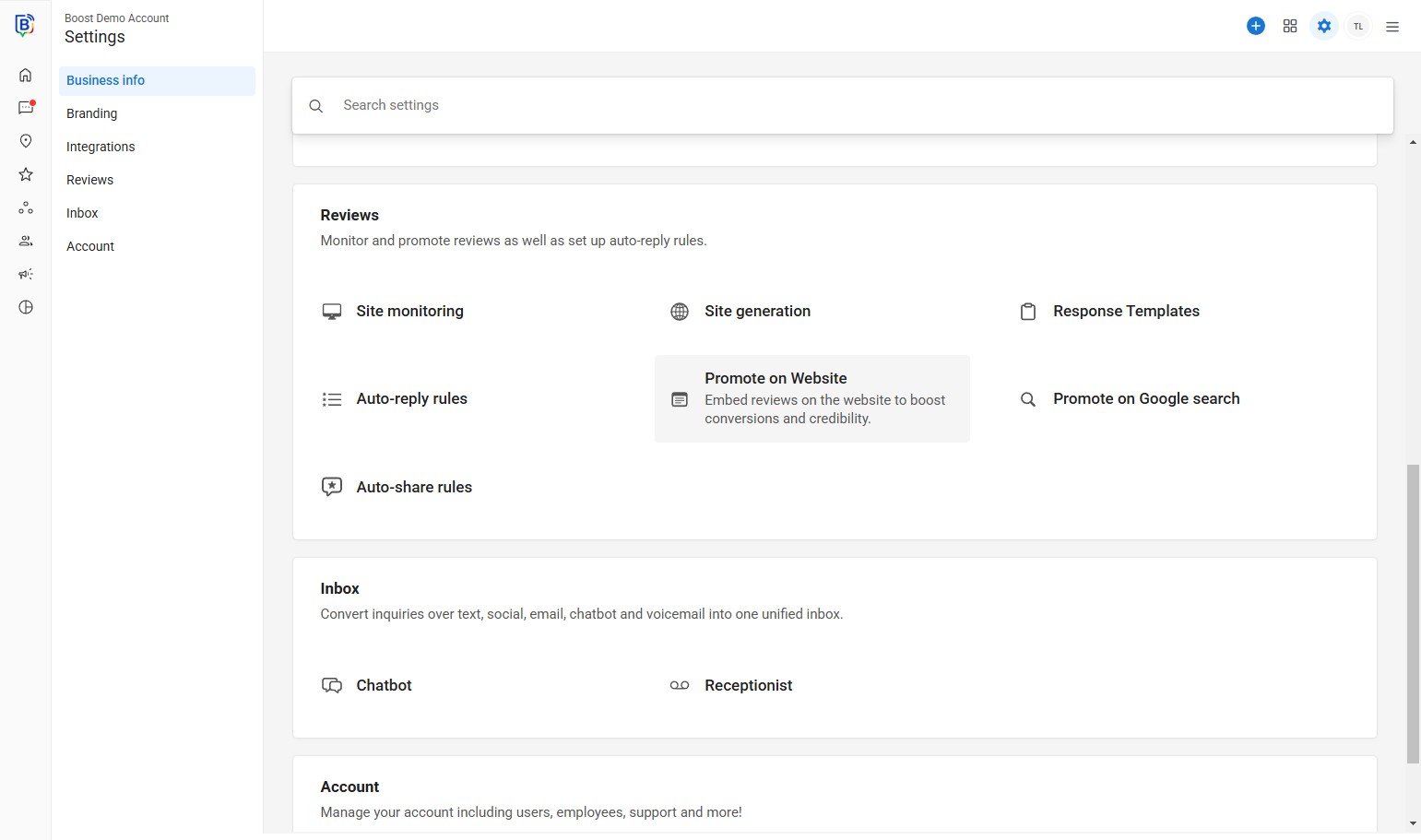Open messages icon with red notification dot

(x=26, y=108)
